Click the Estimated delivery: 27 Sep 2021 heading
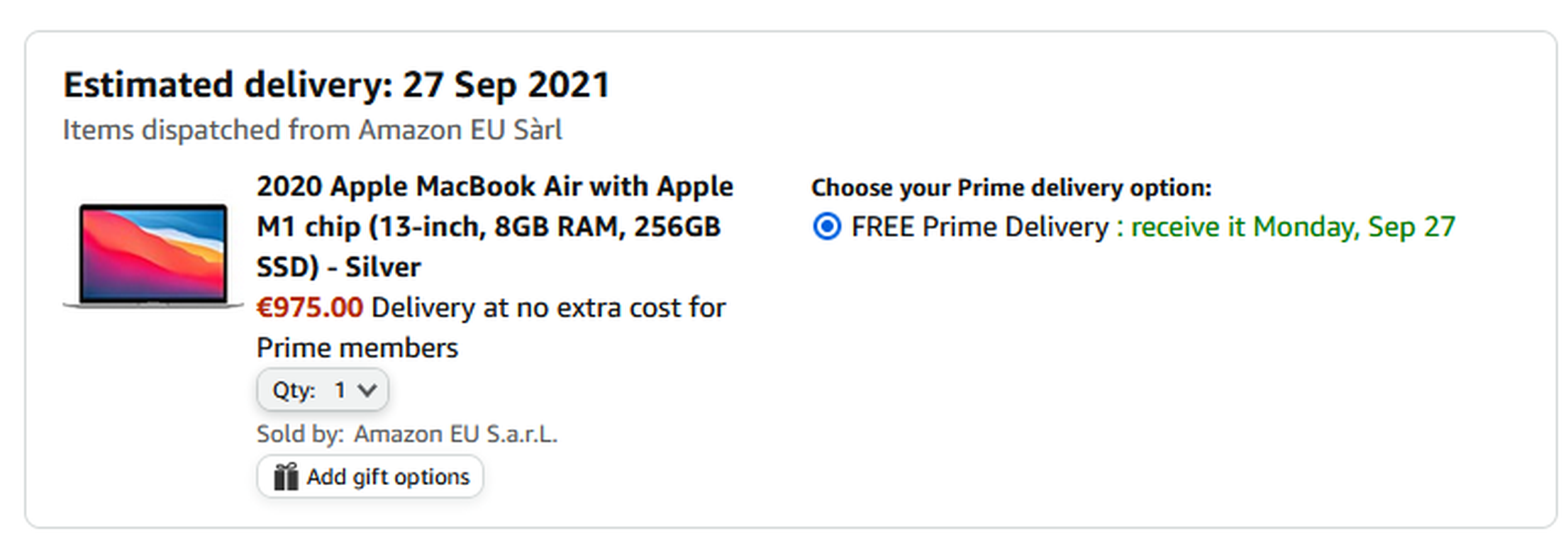This screenshot has height=551, width=1568. coord(337,85)
